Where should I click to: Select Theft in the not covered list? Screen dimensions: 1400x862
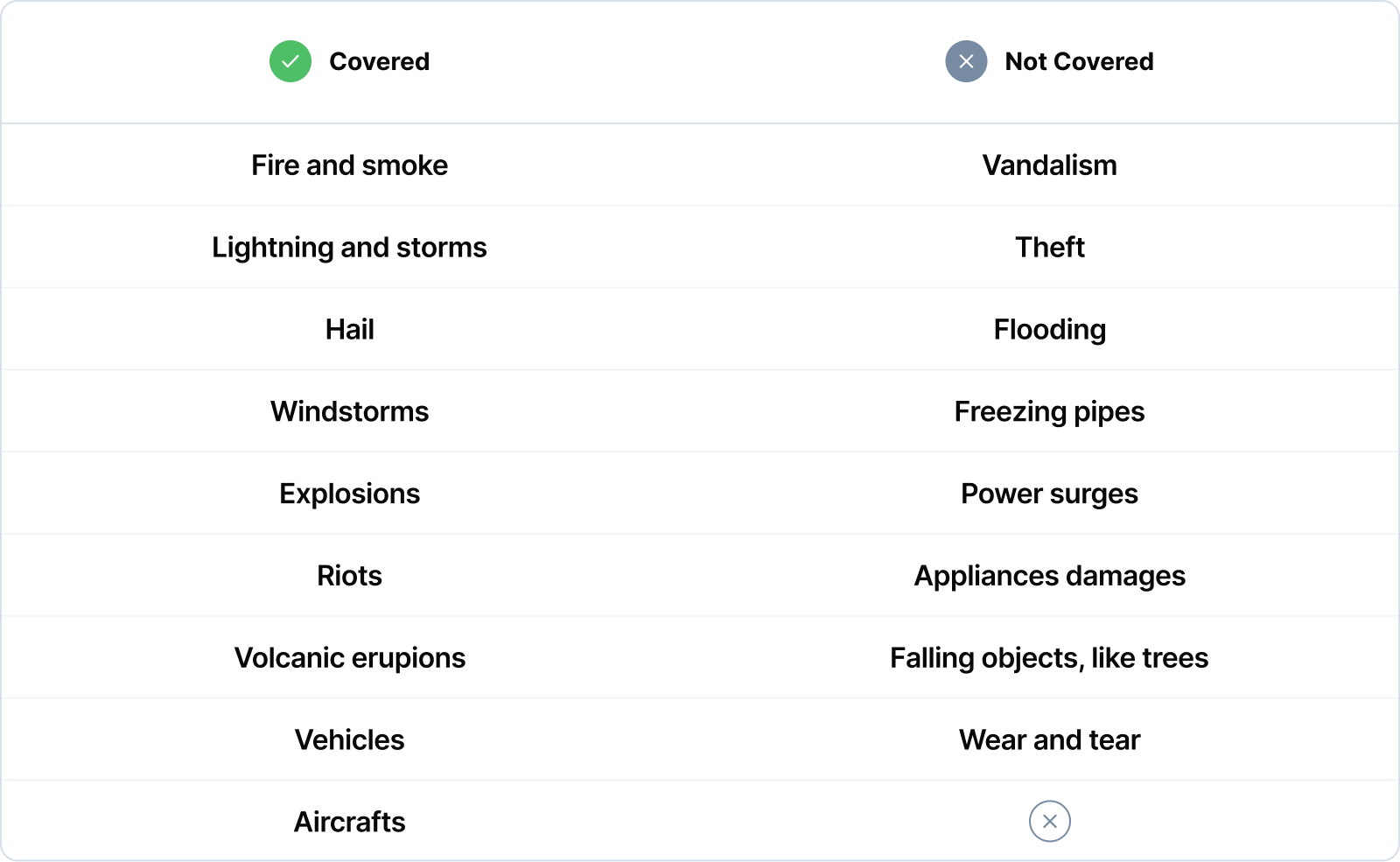1049,248
